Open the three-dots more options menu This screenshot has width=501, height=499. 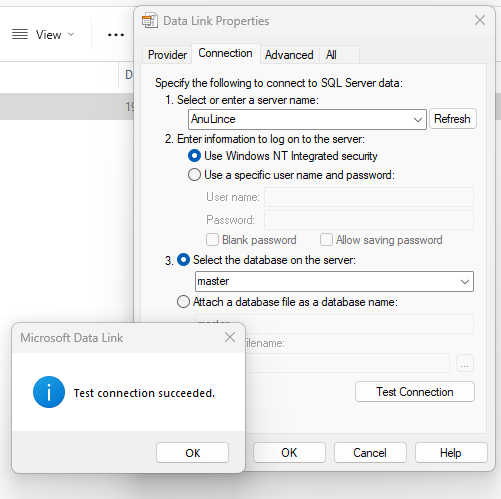116,35
